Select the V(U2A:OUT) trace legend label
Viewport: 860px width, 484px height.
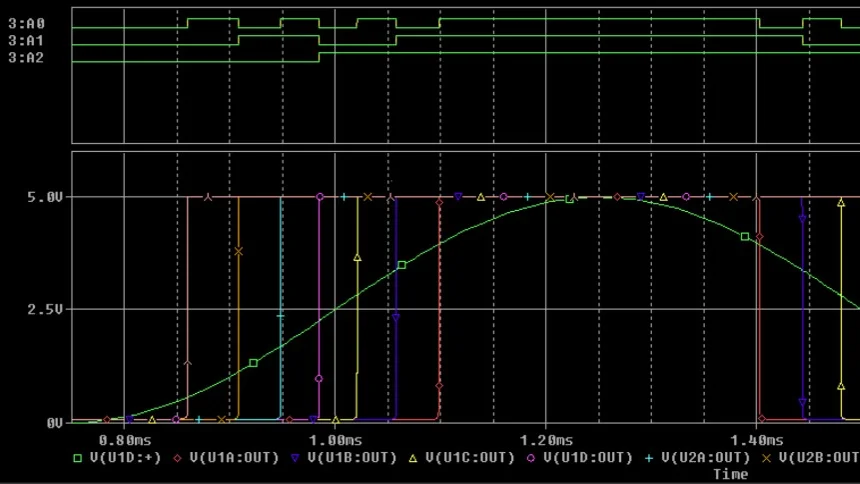[x=706, y=458]
